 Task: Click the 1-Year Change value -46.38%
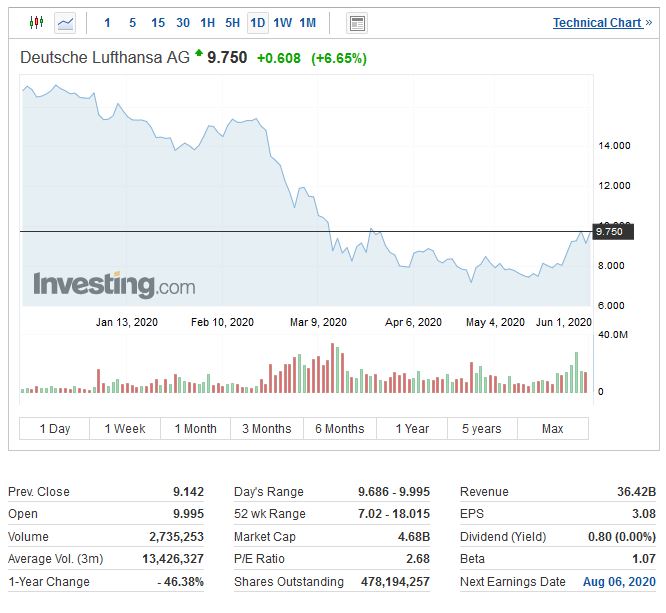181,582
